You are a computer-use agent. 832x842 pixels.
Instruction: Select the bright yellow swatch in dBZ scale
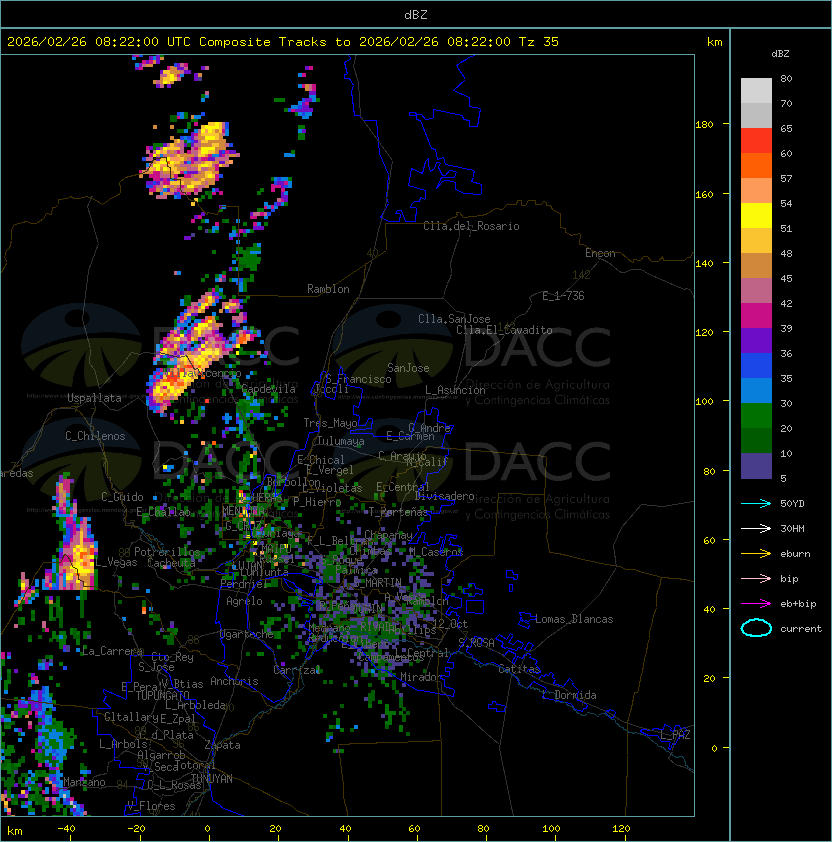click(756, 215)
